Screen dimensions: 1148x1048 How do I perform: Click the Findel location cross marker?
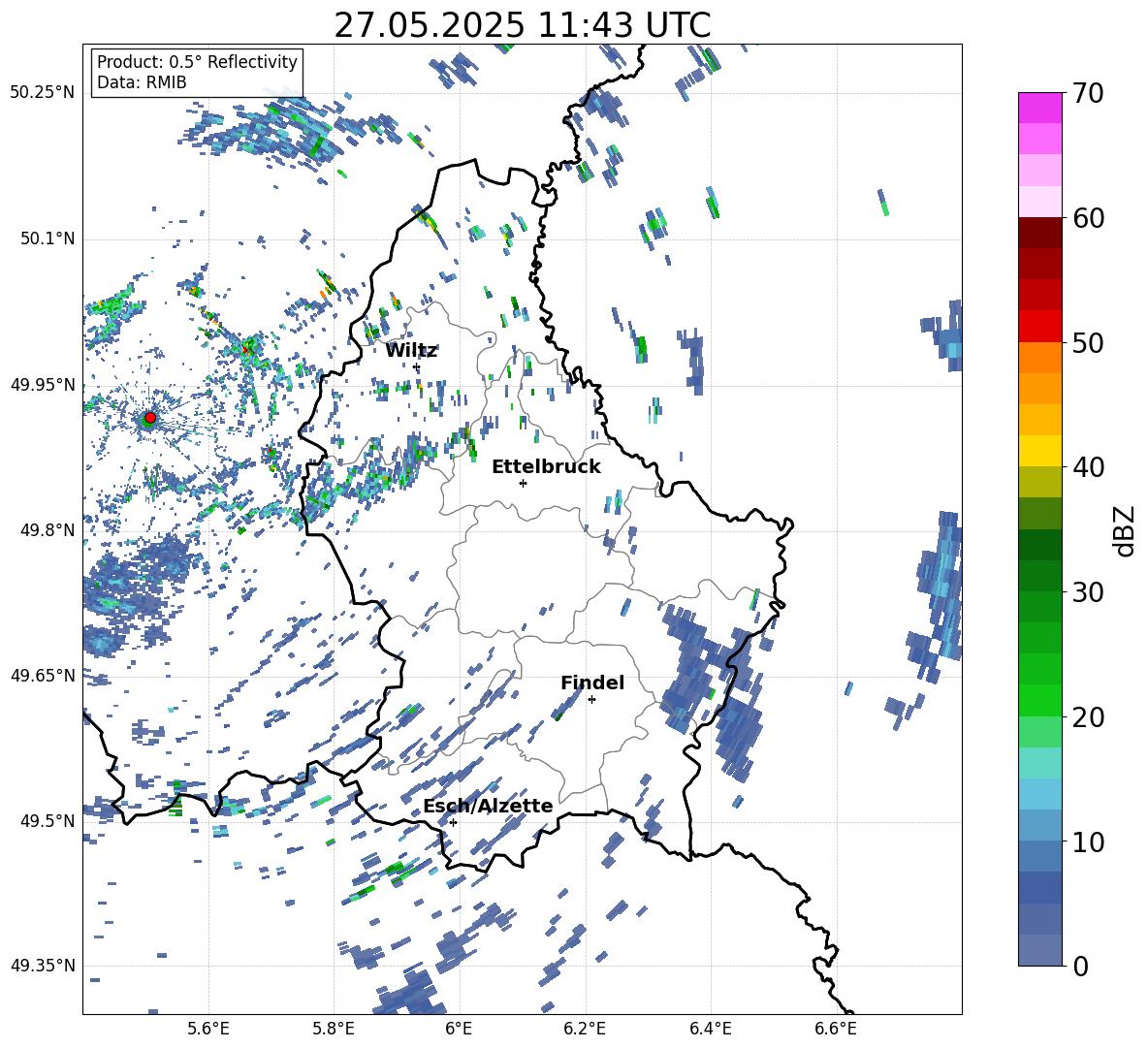point(591,700)
